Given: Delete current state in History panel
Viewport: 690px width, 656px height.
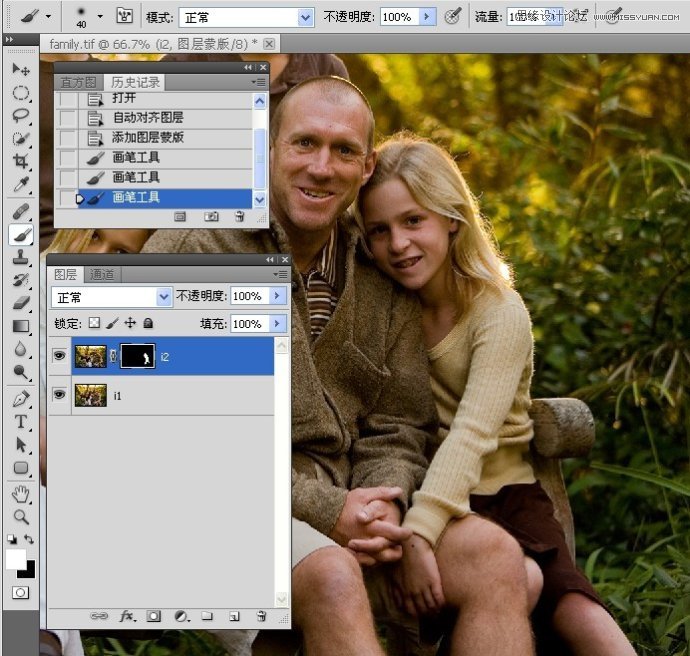Looking at the screenshot, I should [x=239, y=216].
